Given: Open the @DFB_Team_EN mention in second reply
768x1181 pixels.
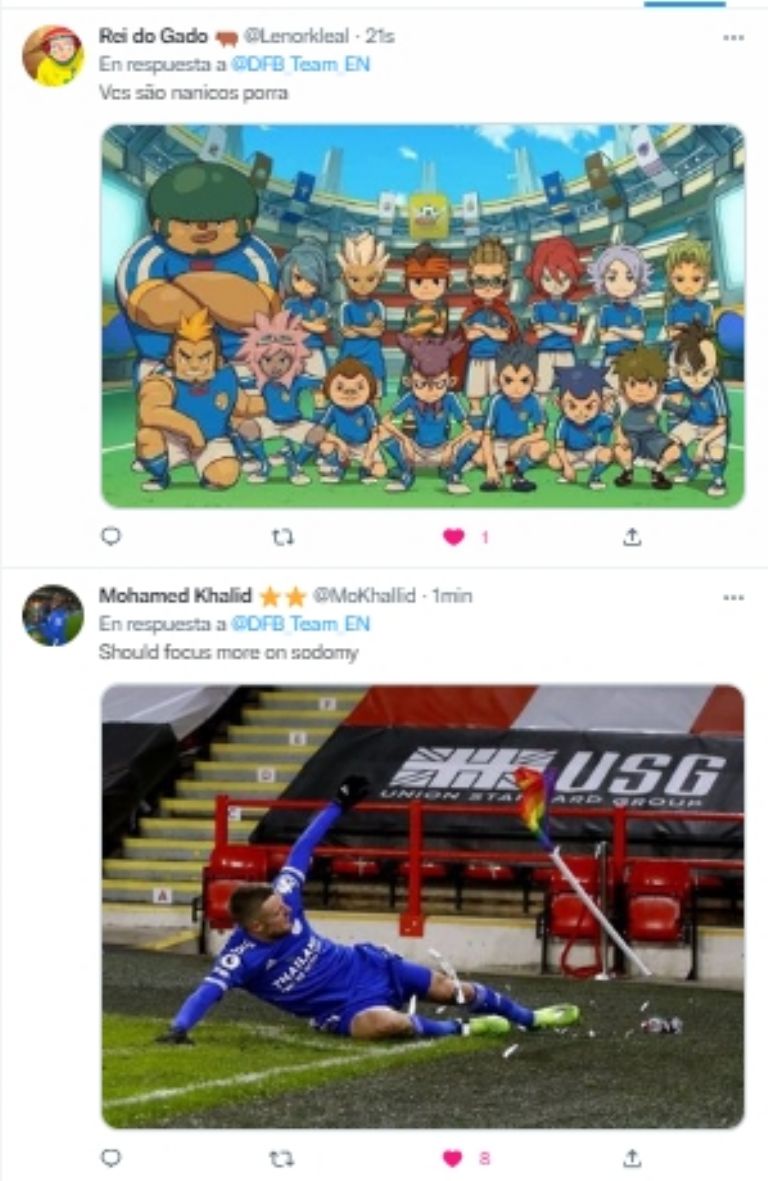Looking at the screenshot, I should click(300, 624).
